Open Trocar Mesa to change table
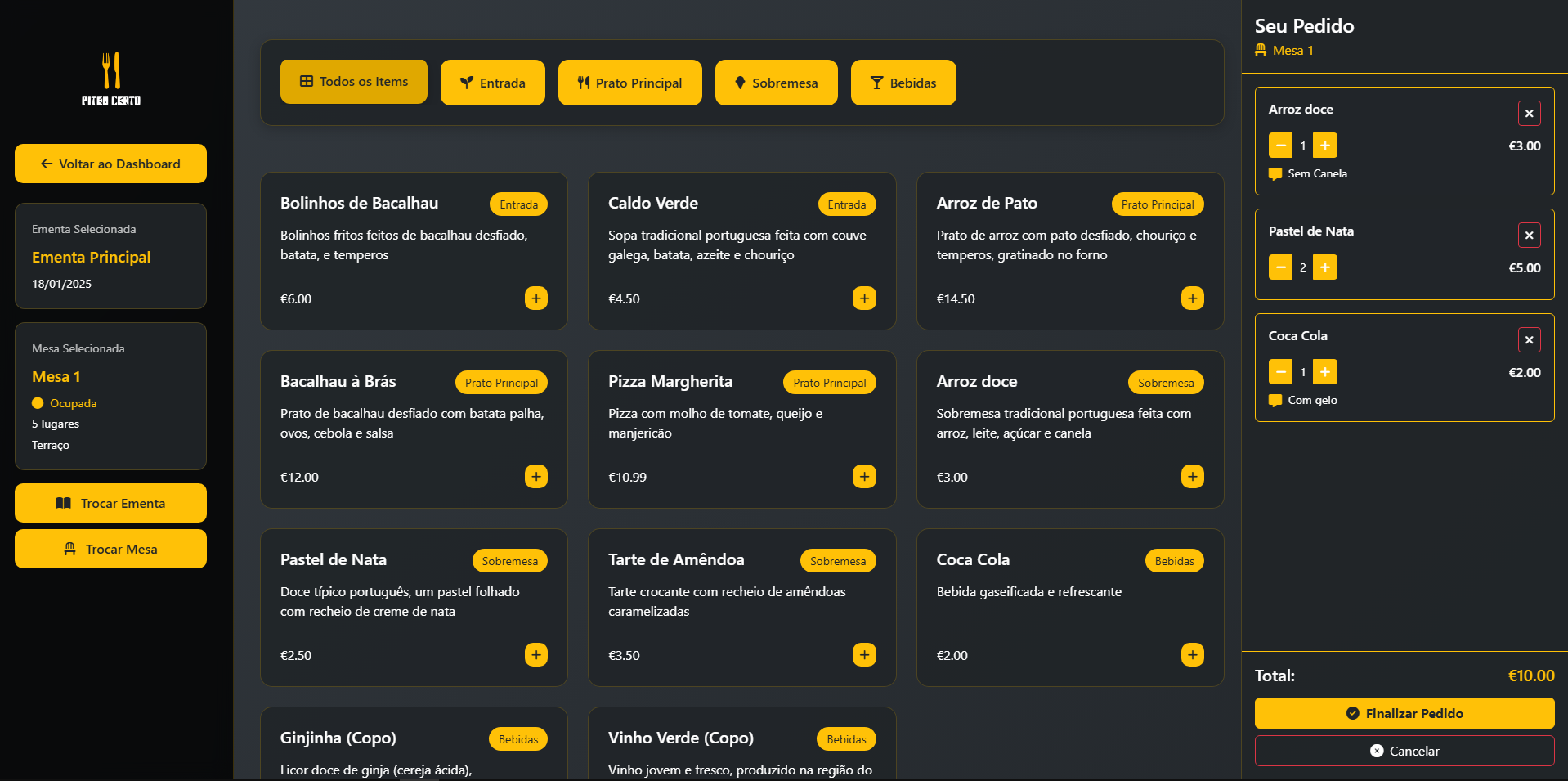This screenshot has width=1568, height=781. pyautogui.click(x=110, y=549)
